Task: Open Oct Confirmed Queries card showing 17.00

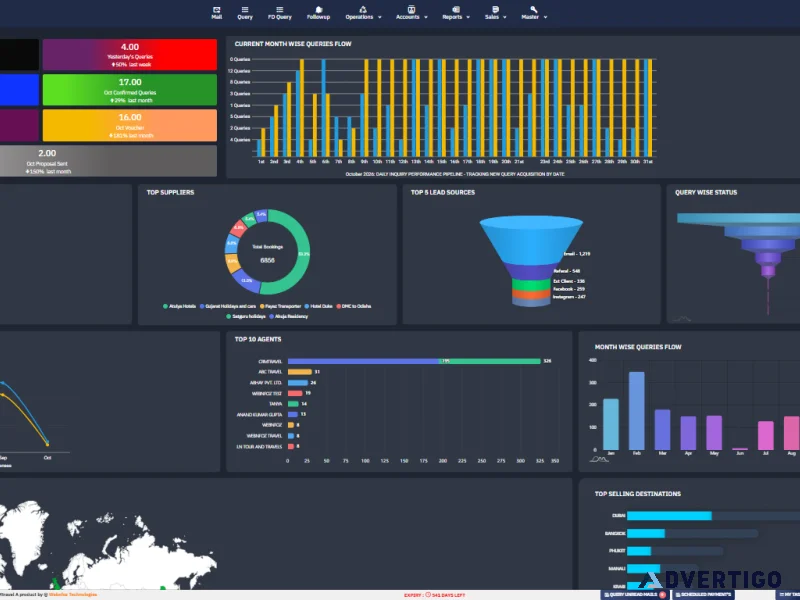Action: pyautogui.click(x=130, y=90)
